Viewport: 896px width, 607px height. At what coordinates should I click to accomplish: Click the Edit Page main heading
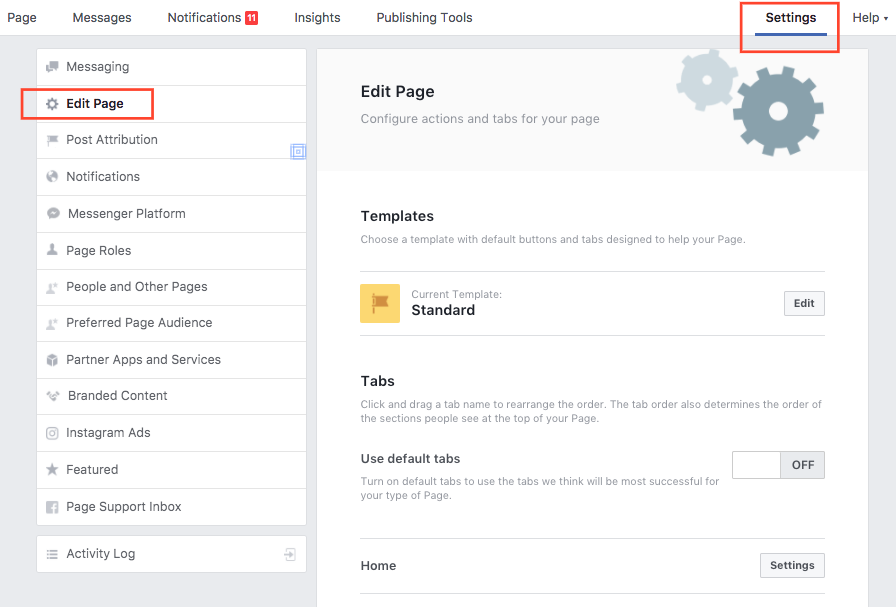[x=398, y=91]
